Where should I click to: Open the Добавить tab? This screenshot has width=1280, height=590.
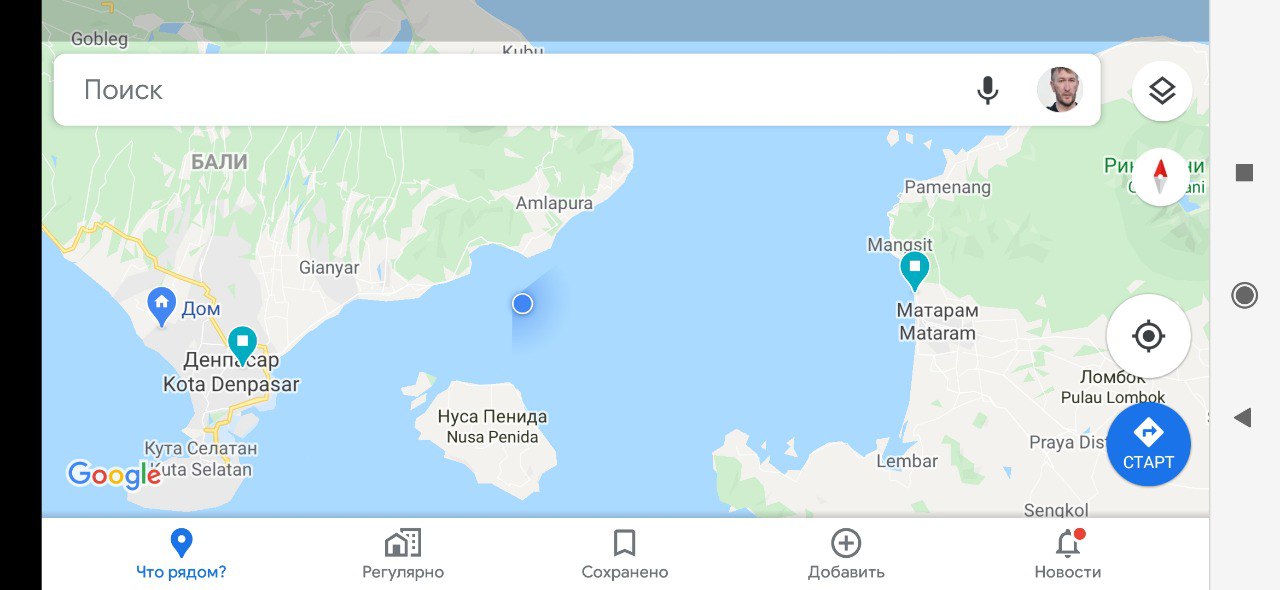[846, 555]
